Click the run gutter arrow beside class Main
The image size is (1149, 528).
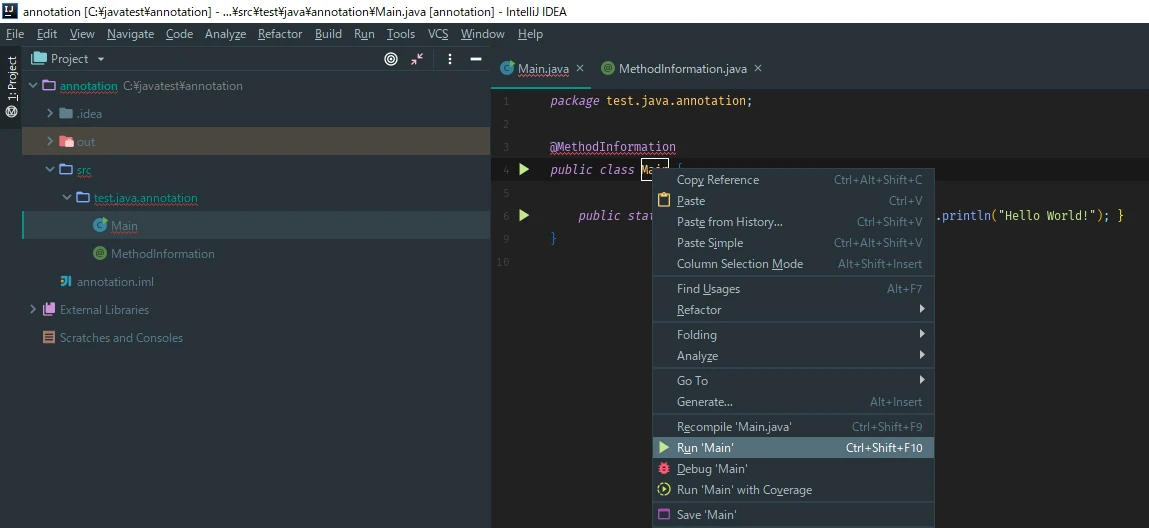point(524,169)
